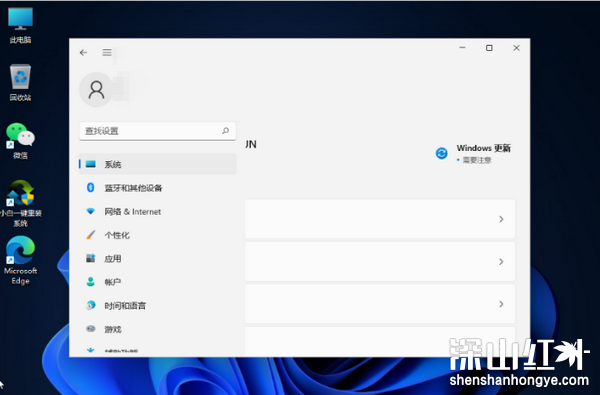This screenshot has height=395, width=600.
Task: Open 网络 & Internet settings
Action: click(158, 212)
